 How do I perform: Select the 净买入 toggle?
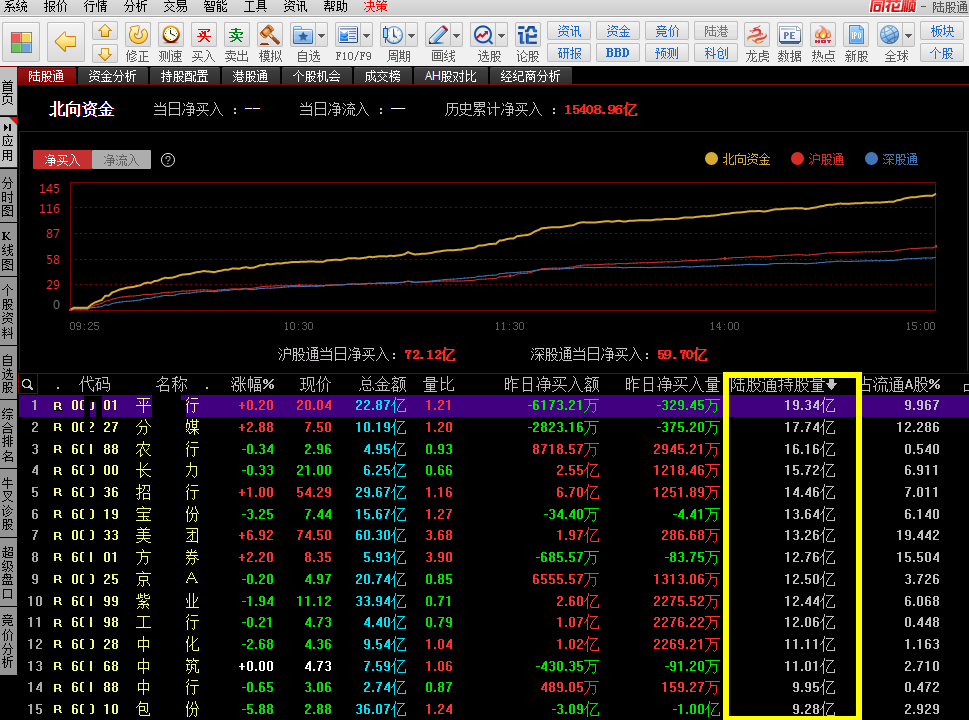click(62, 160)
